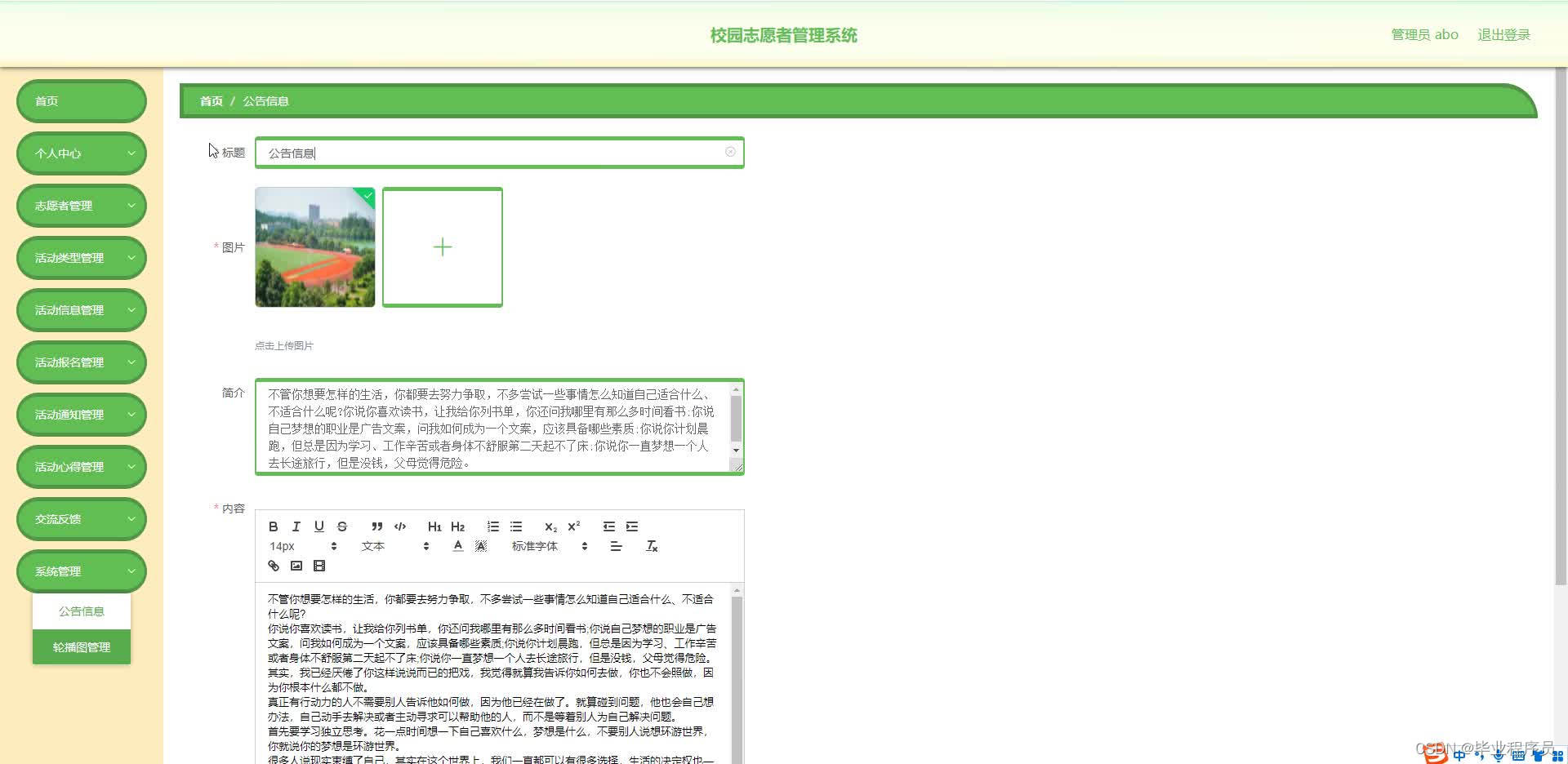This screenshot has width=1568, height=764.
Task: Insert a code block
Action: point(400,526)
